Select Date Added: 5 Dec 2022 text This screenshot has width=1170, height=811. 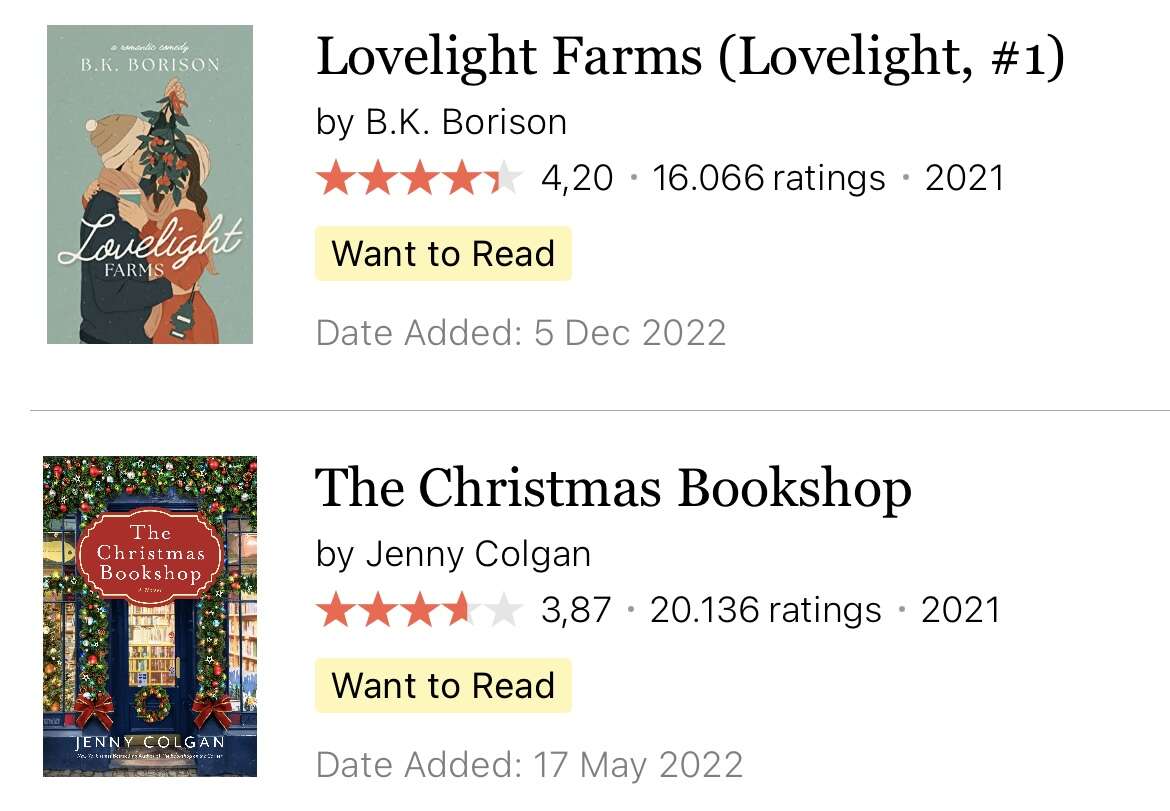[x=521, y=333]
